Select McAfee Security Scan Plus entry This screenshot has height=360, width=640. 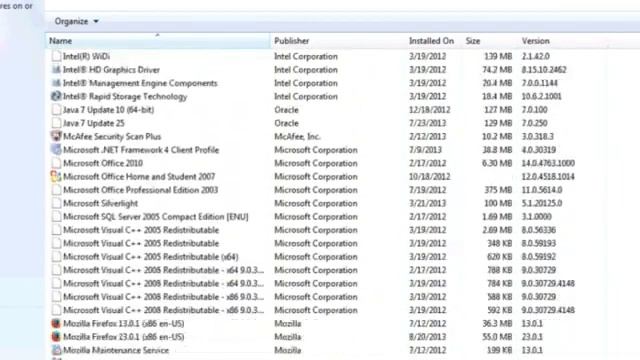112,137
